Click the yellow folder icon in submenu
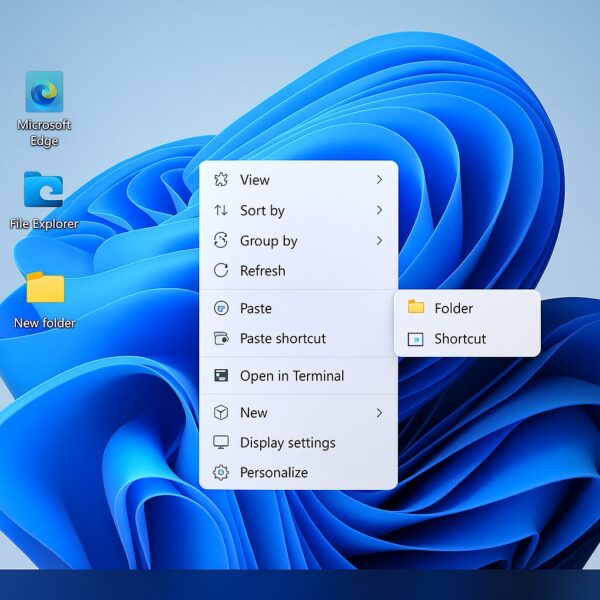Image resolution: width=600 pixels, height=600 pixels. click(416, 307)
